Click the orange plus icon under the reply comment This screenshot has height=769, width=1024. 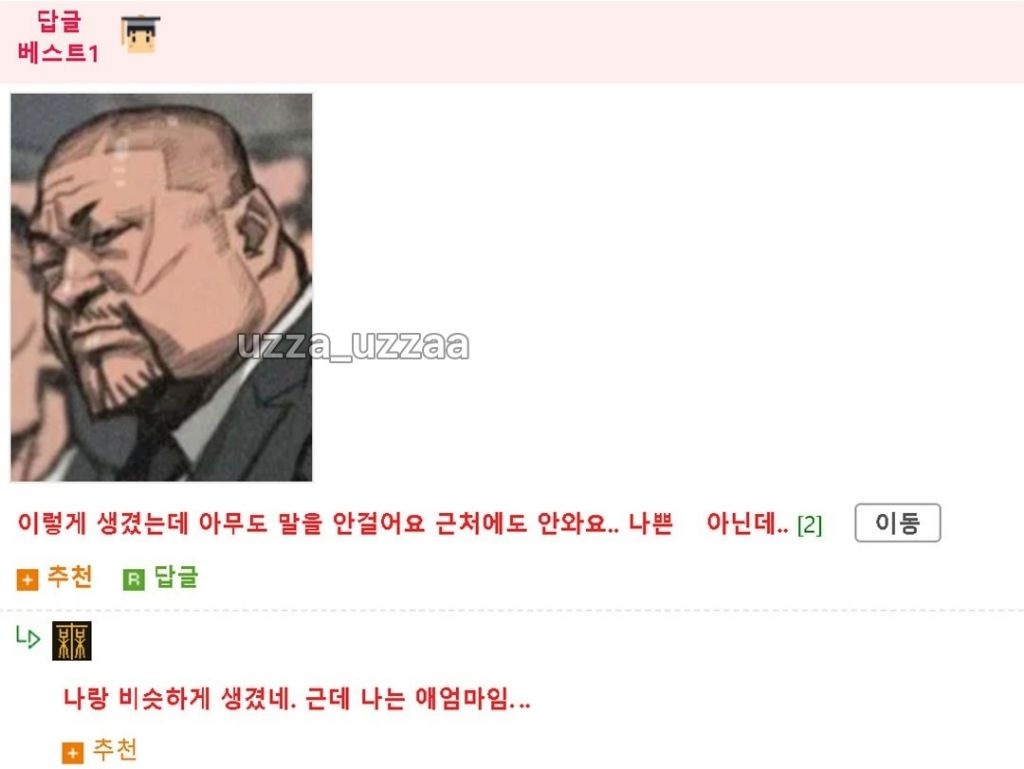[72, 753]
